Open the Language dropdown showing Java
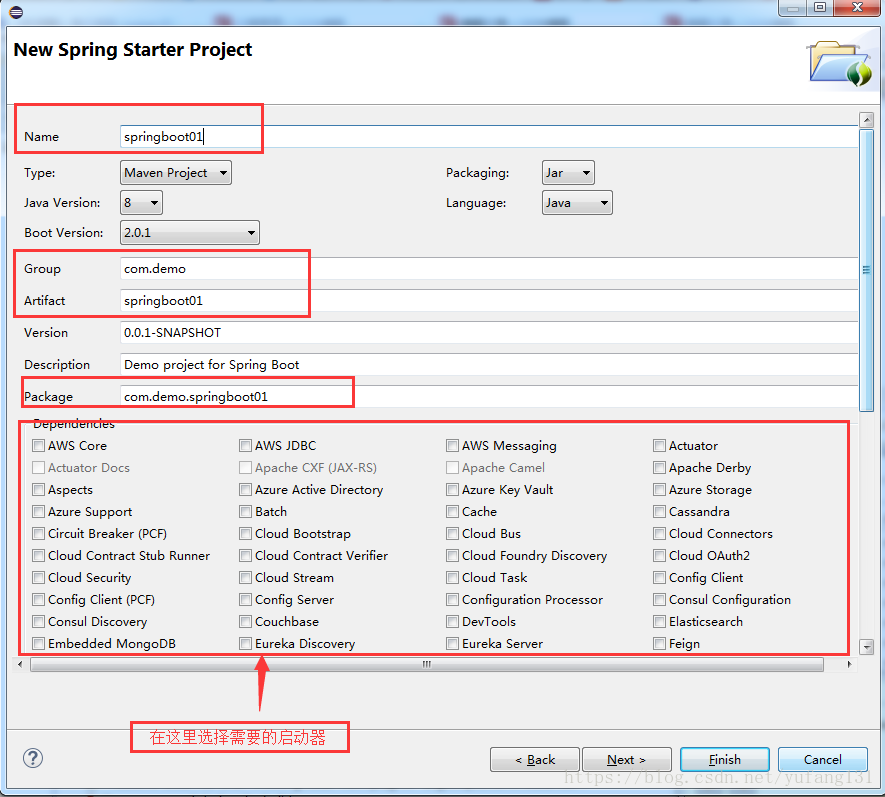This screenshot has height=797, width=885. (577, 203)
